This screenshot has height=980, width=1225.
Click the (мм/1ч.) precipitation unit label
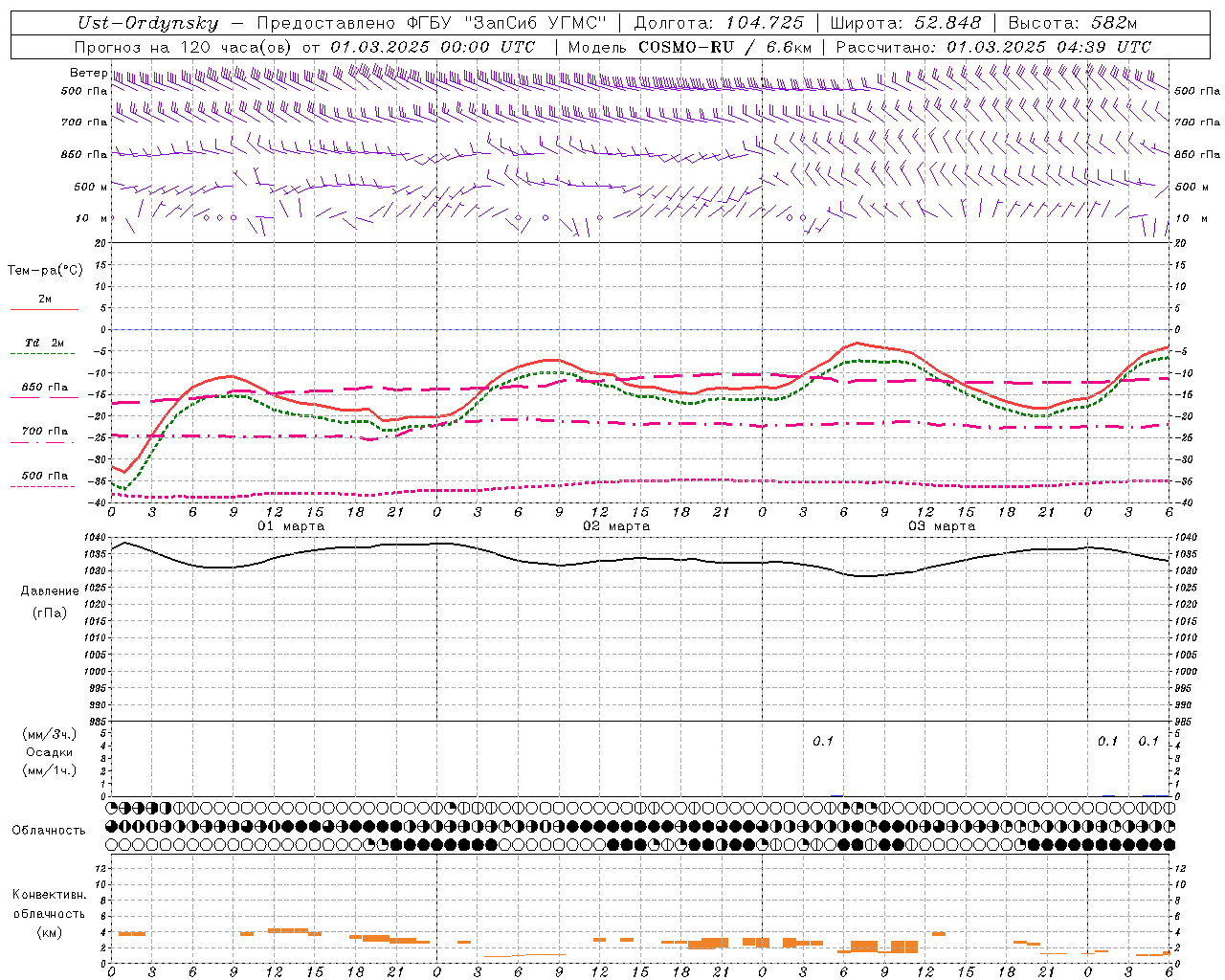(x=50, y=770)
